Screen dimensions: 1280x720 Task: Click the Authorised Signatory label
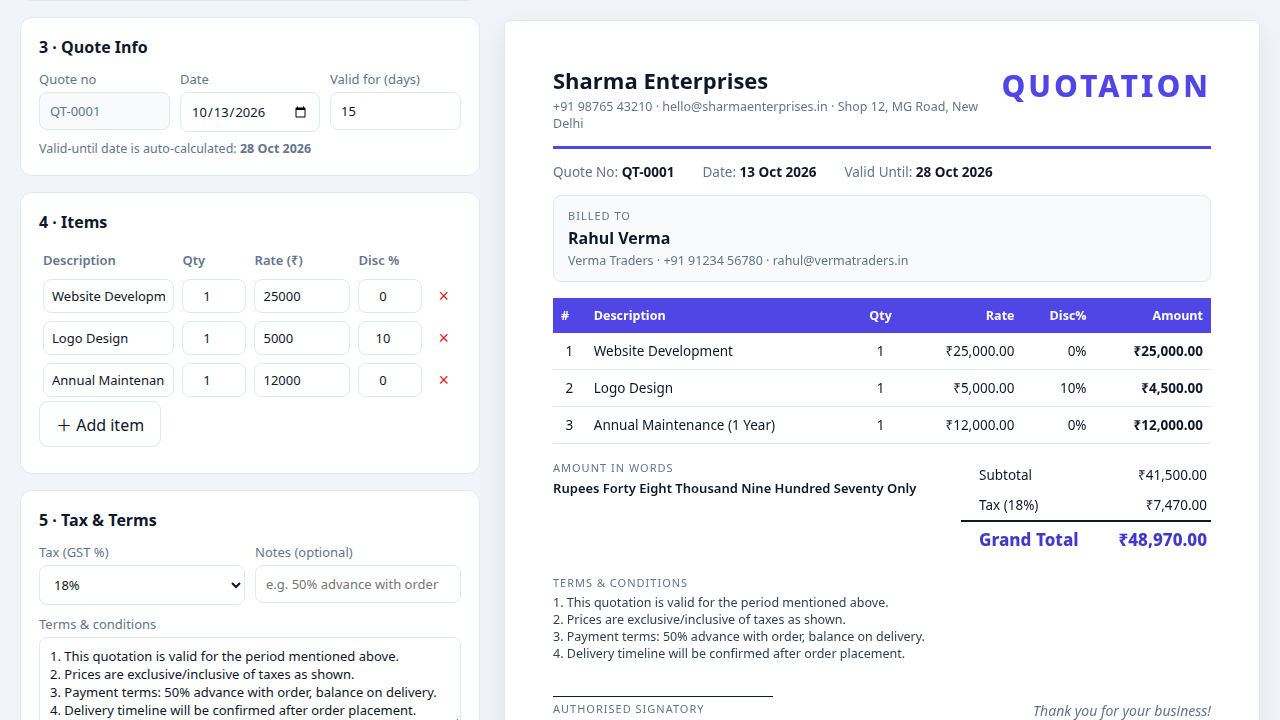[x=628, y=709]
